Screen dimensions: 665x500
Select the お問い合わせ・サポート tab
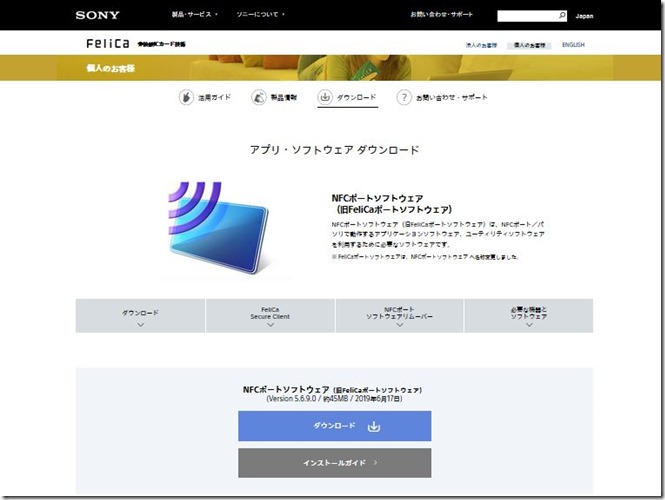pos(442,98)
